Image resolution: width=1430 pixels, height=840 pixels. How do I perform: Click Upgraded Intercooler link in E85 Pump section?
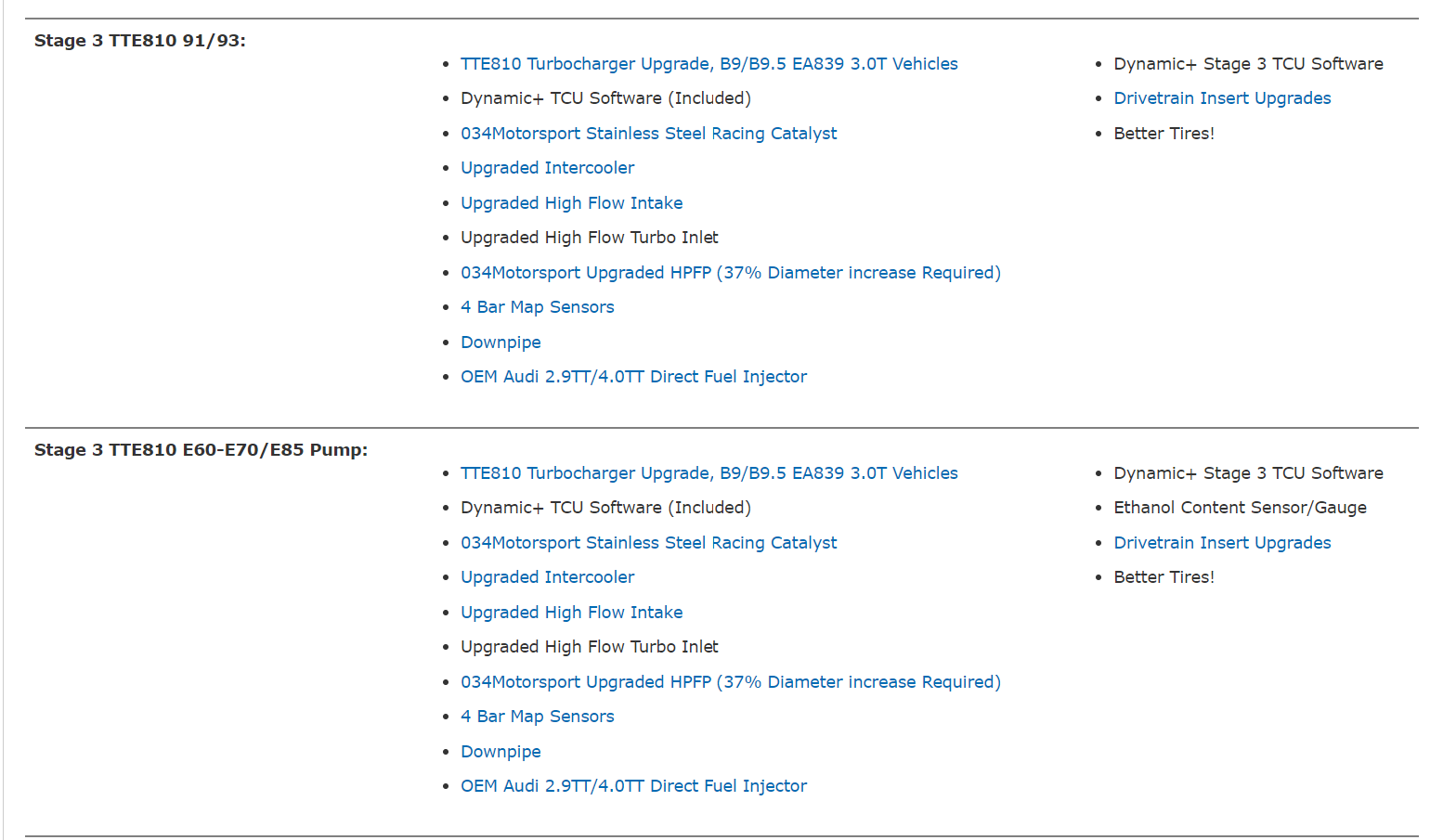[x=548, y=577]
